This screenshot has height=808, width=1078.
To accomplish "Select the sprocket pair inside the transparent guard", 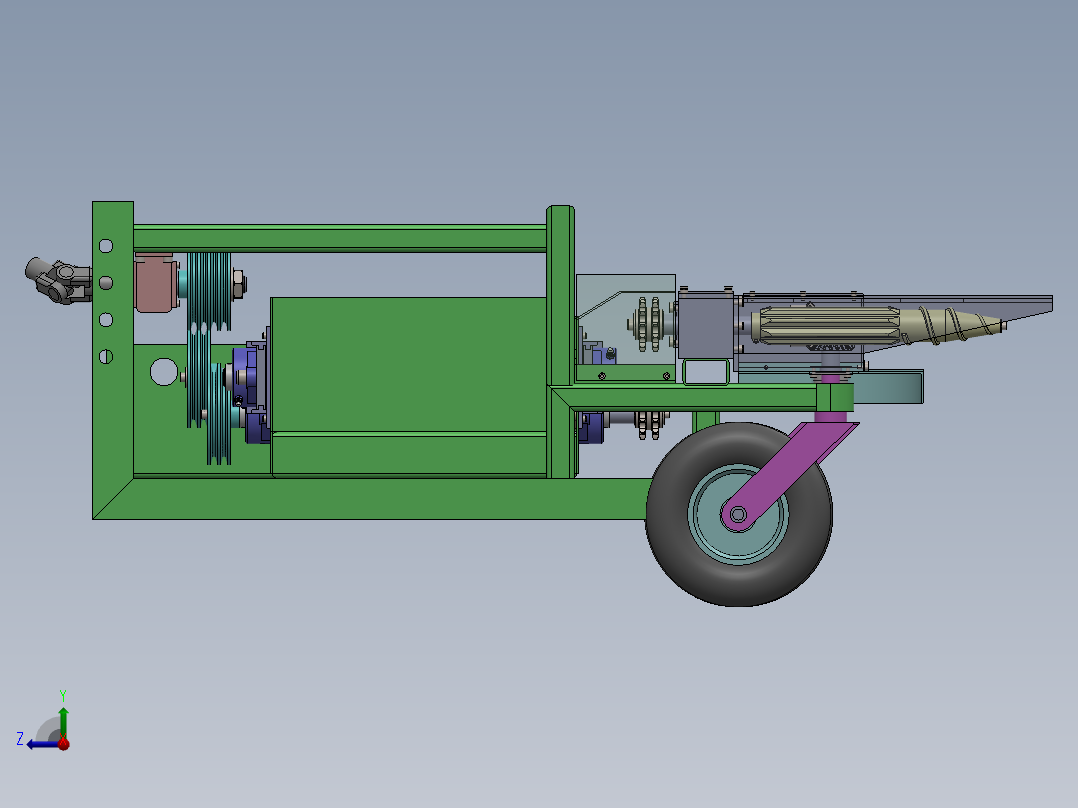I will (x=648, y=324).
